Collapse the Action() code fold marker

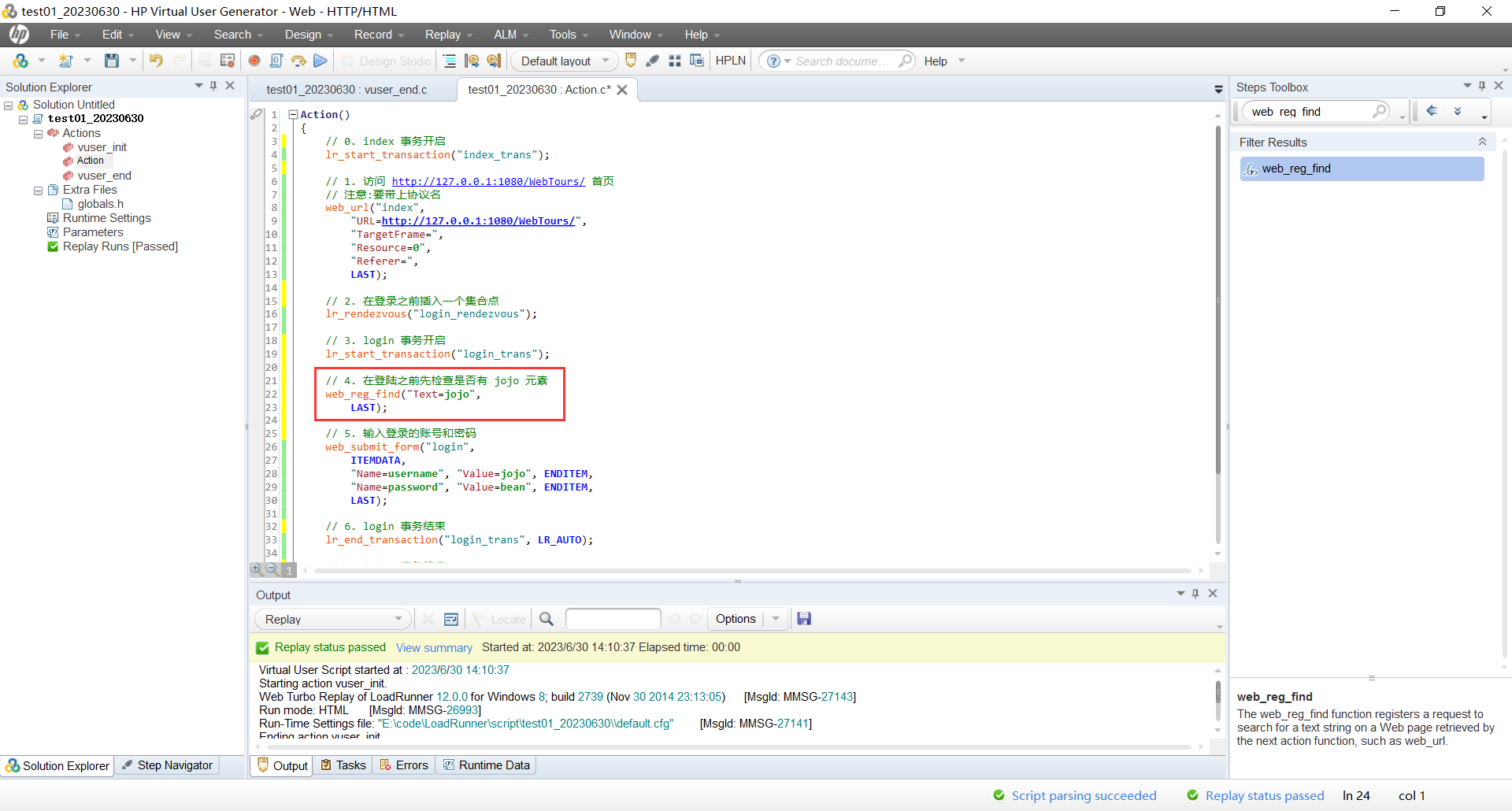pyautogui.click(x=293, y=114)
